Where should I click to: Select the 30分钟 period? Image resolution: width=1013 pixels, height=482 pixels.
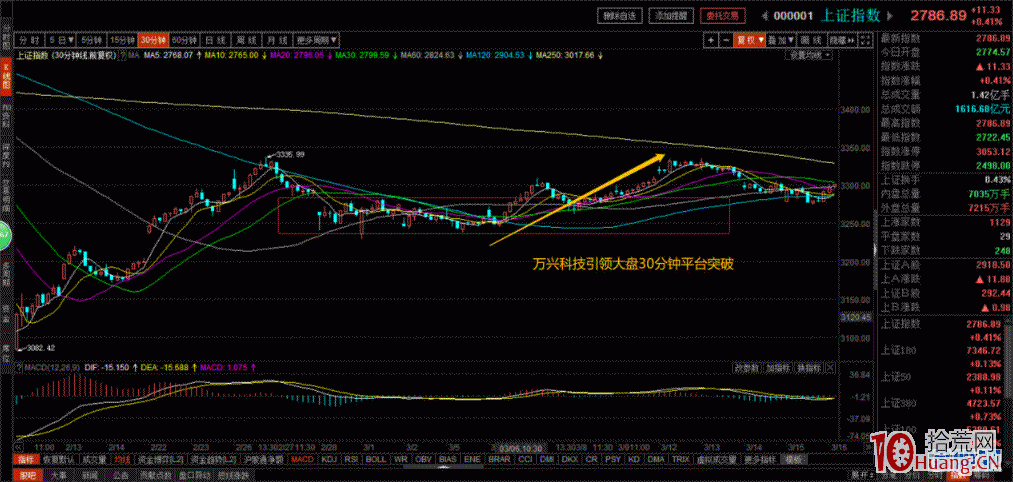154,40
